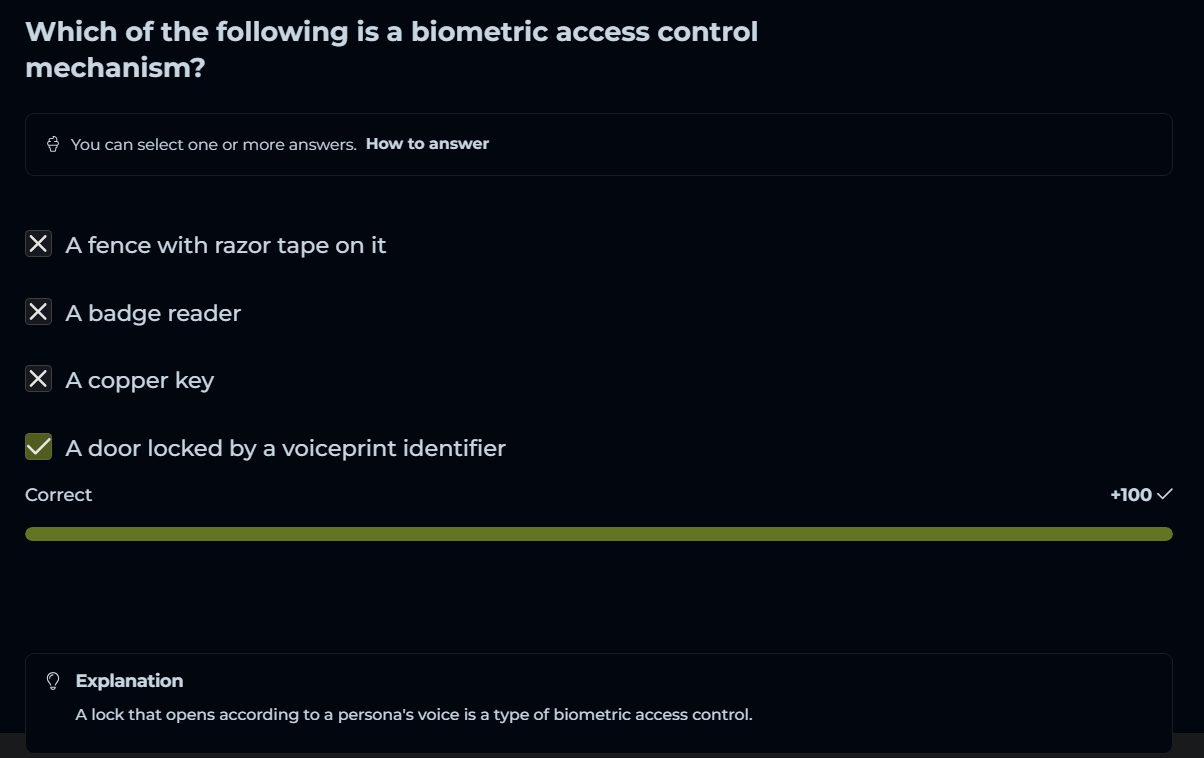Click the checkmark icon after +100
This screenshot has width=1204, height=758.
point(1164,494)
